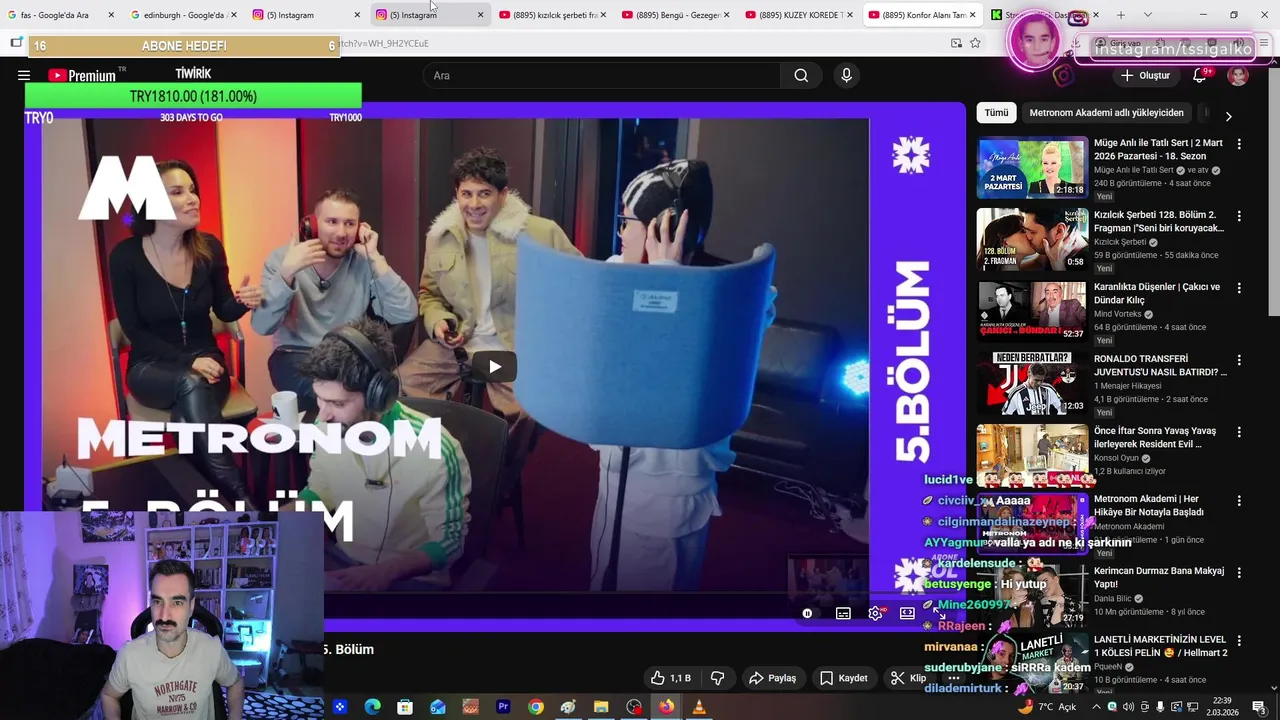Open Adobe Premiere Pro from taskbar
The height and width of the screenshot is (720, 1280).
(x=503, y=707)
